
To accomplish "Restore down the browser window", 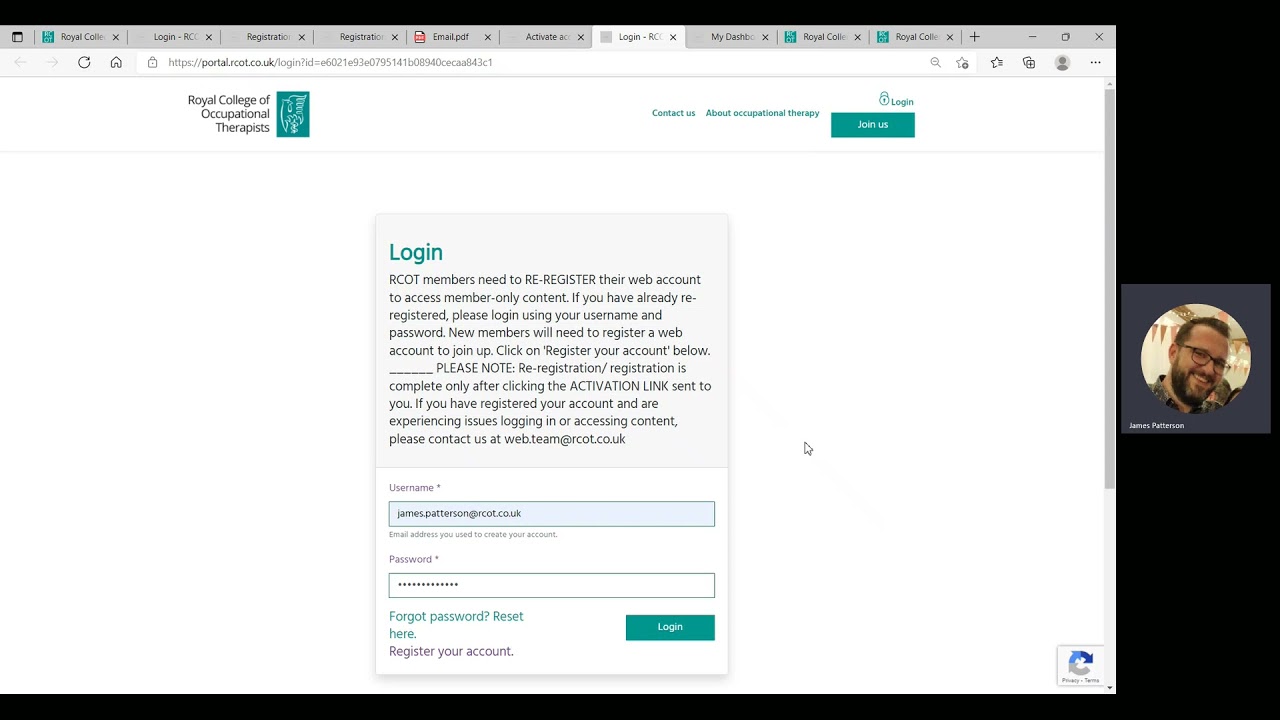I will 1065,37.
